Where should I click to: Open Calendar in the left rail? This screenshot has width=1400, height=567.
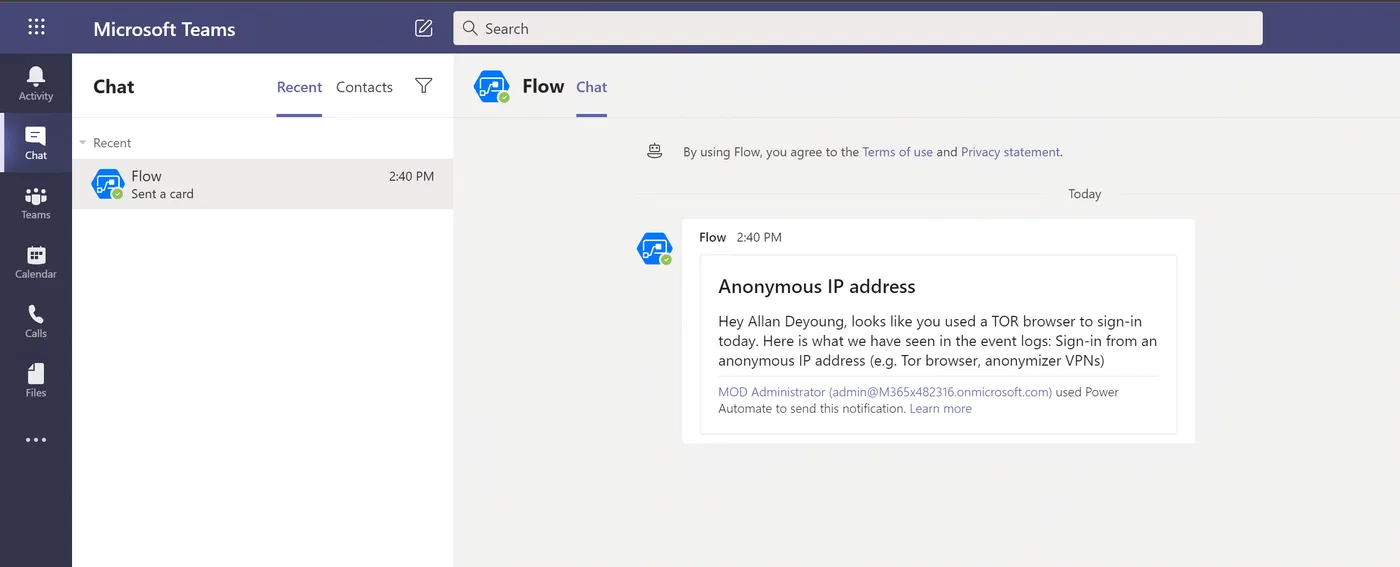(36, 261)
